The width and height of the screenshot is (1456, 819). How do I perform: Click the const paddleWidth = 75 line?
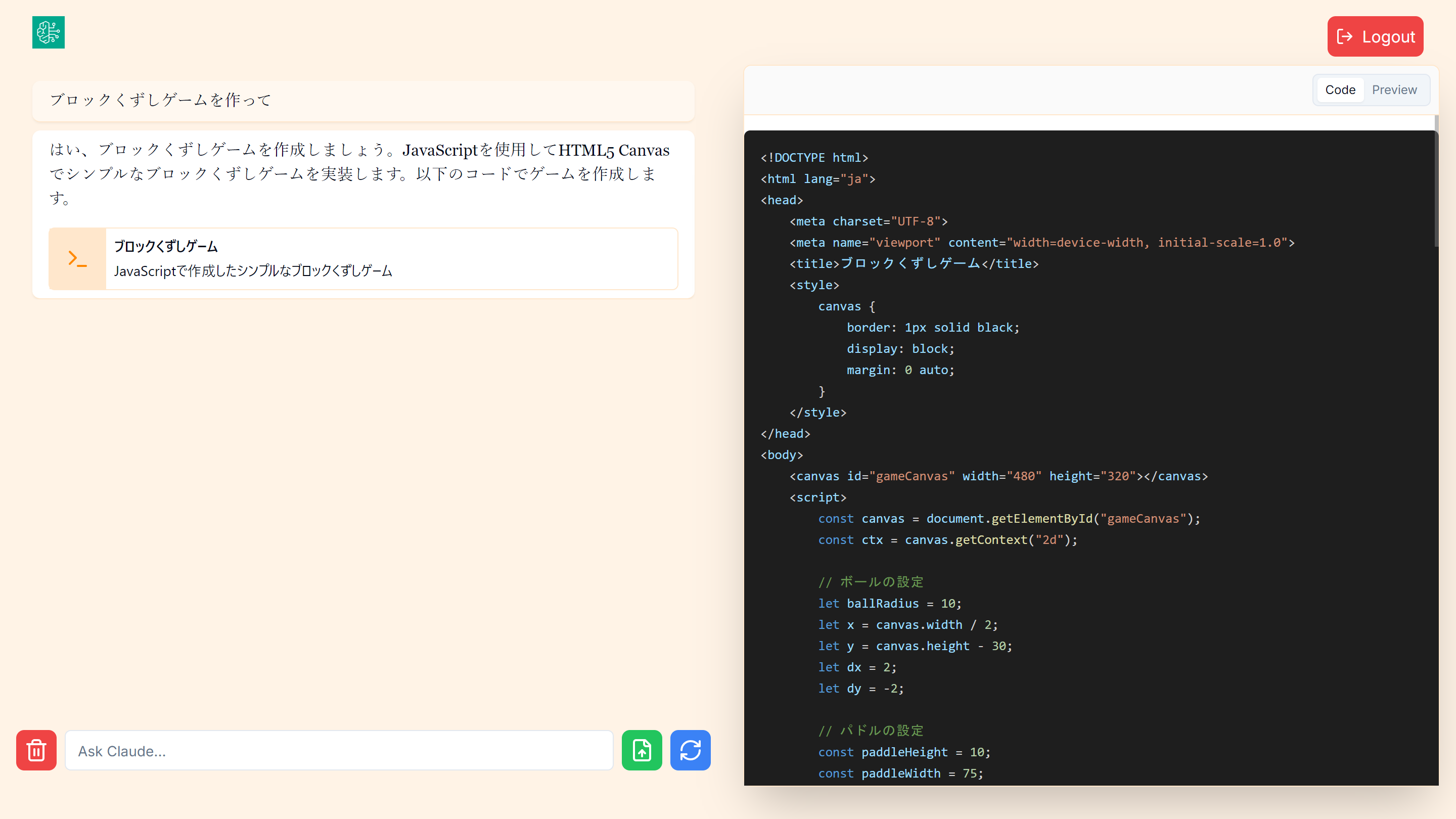click(x=900, y=773)
